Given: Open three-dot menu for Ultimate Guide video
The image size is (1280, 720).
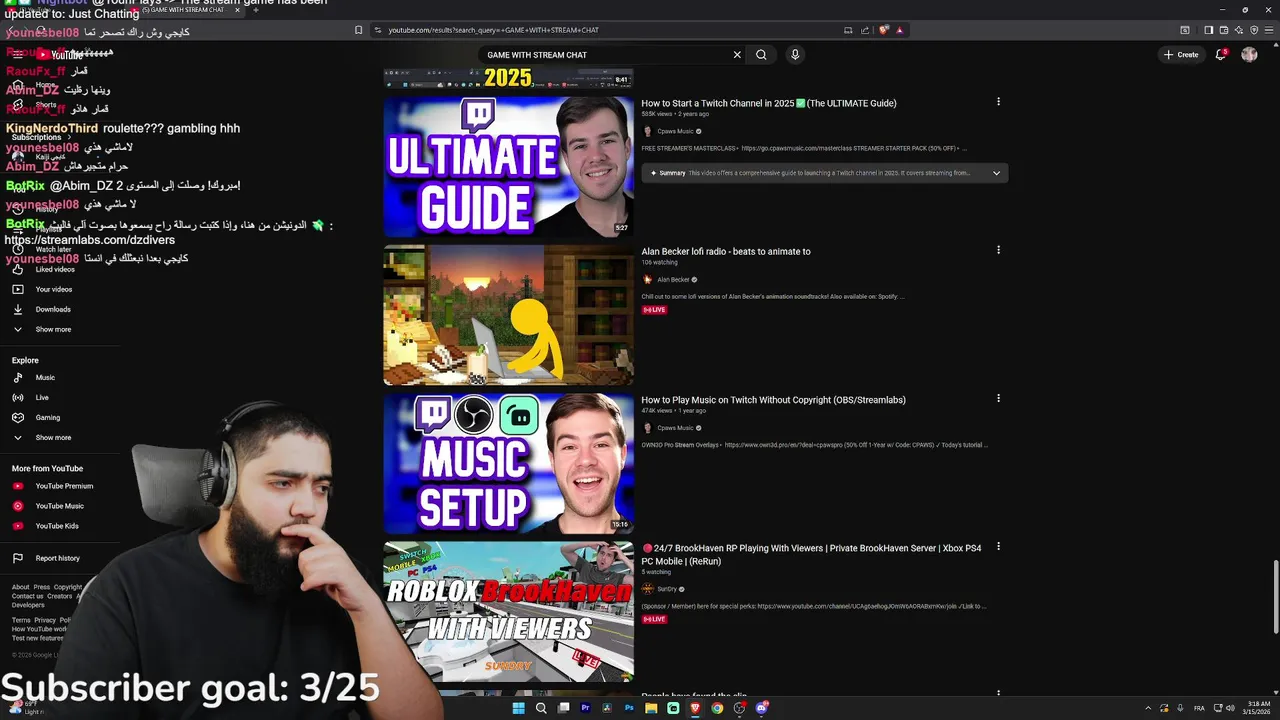Looking at the screenshot, I should click(998, 102).
